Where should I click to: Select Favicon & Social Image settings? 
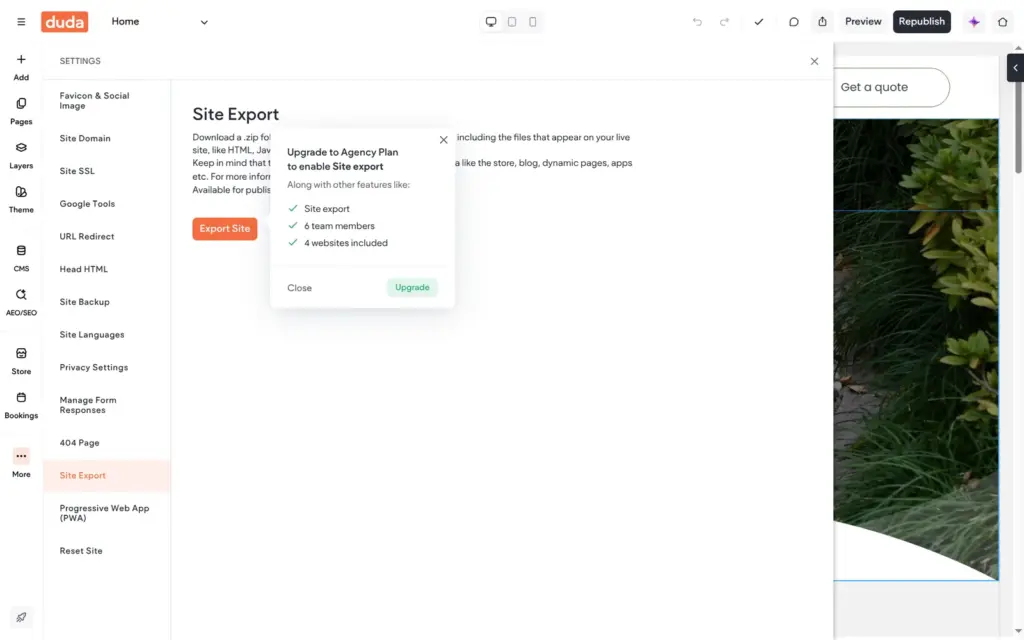pyautogui.click(x=106, y=101)
